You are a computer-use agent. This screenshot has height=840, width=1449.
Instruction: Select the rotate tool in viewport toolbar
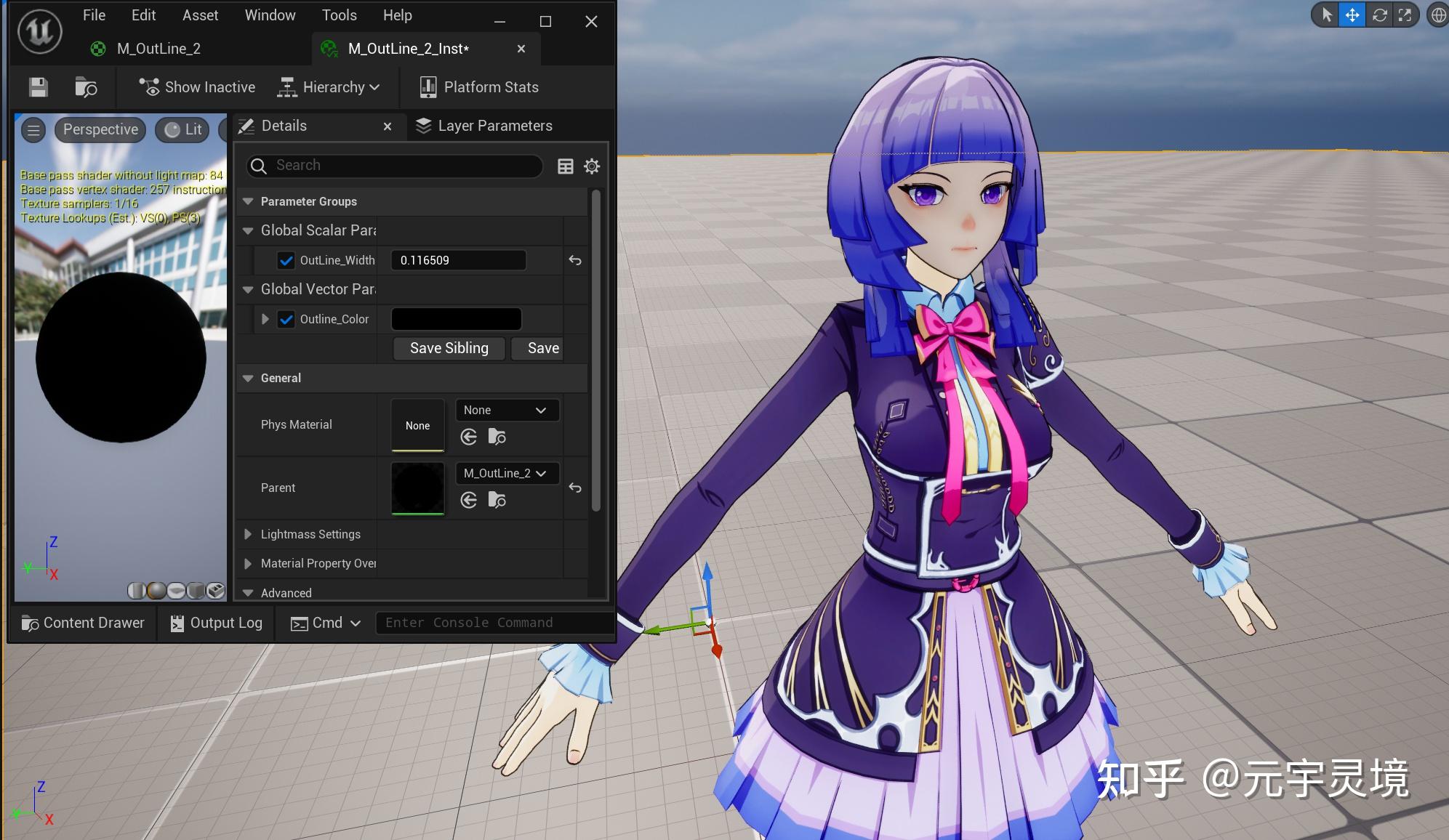pos(1379,15)
